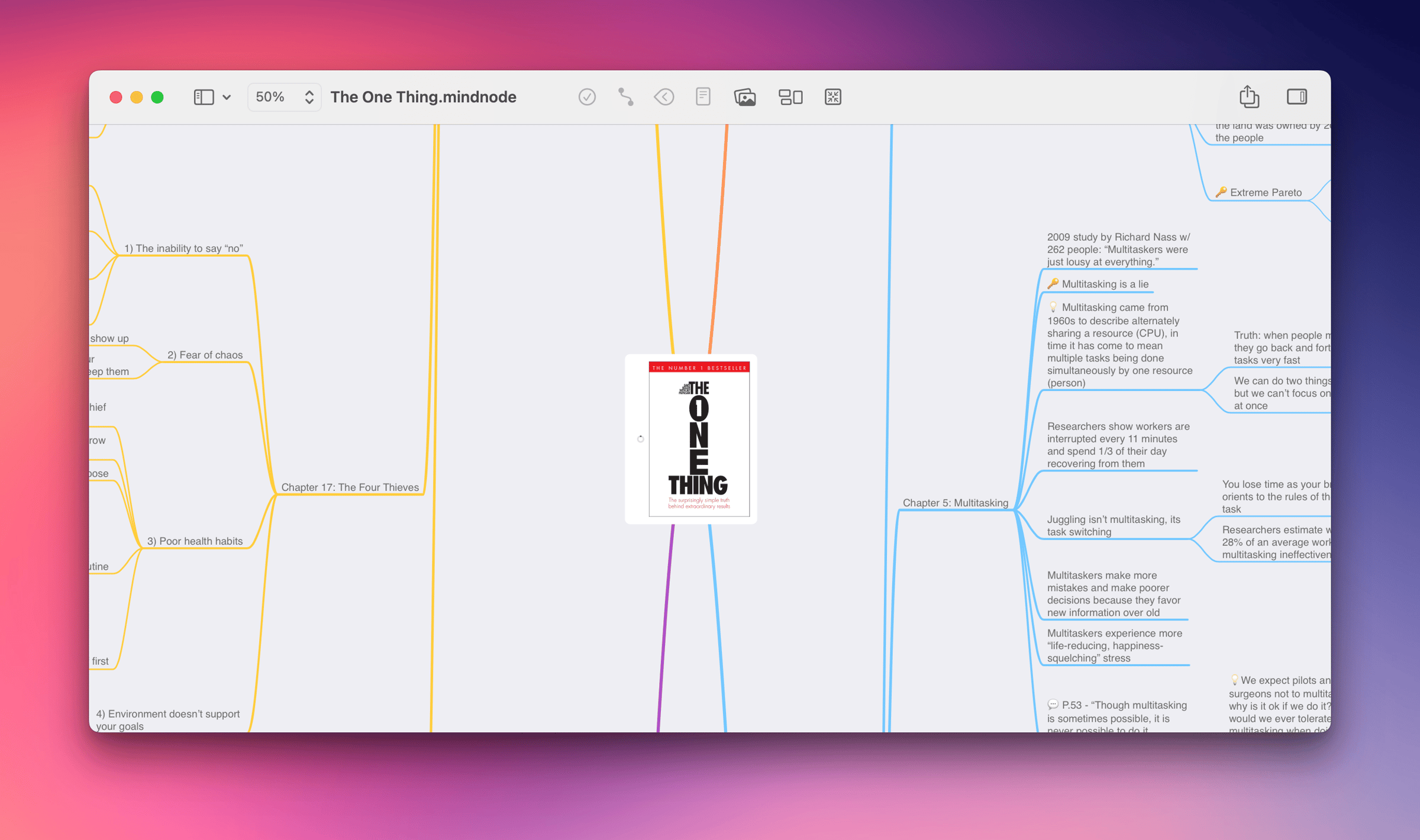
Task: Select the 2009 study by Richard Nass node
Action: pos(1118,250)
